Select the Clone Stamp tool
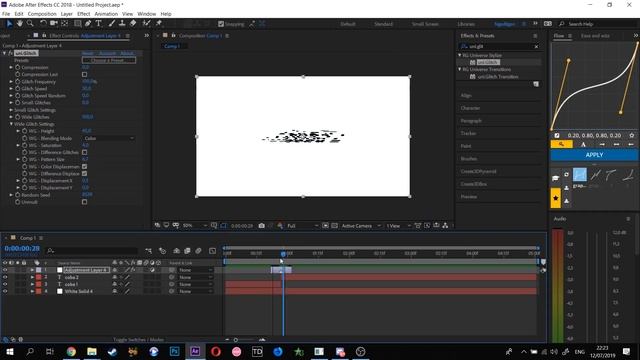 tap(122, 24)
